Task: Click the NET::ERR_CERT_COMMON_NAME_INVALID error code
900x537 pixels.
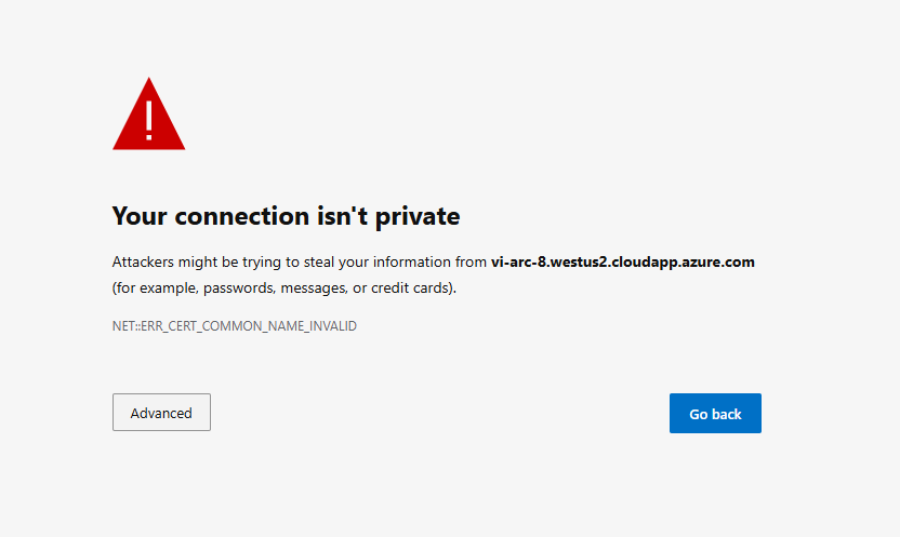Action: pyautogui.click(x=234, y=326)
